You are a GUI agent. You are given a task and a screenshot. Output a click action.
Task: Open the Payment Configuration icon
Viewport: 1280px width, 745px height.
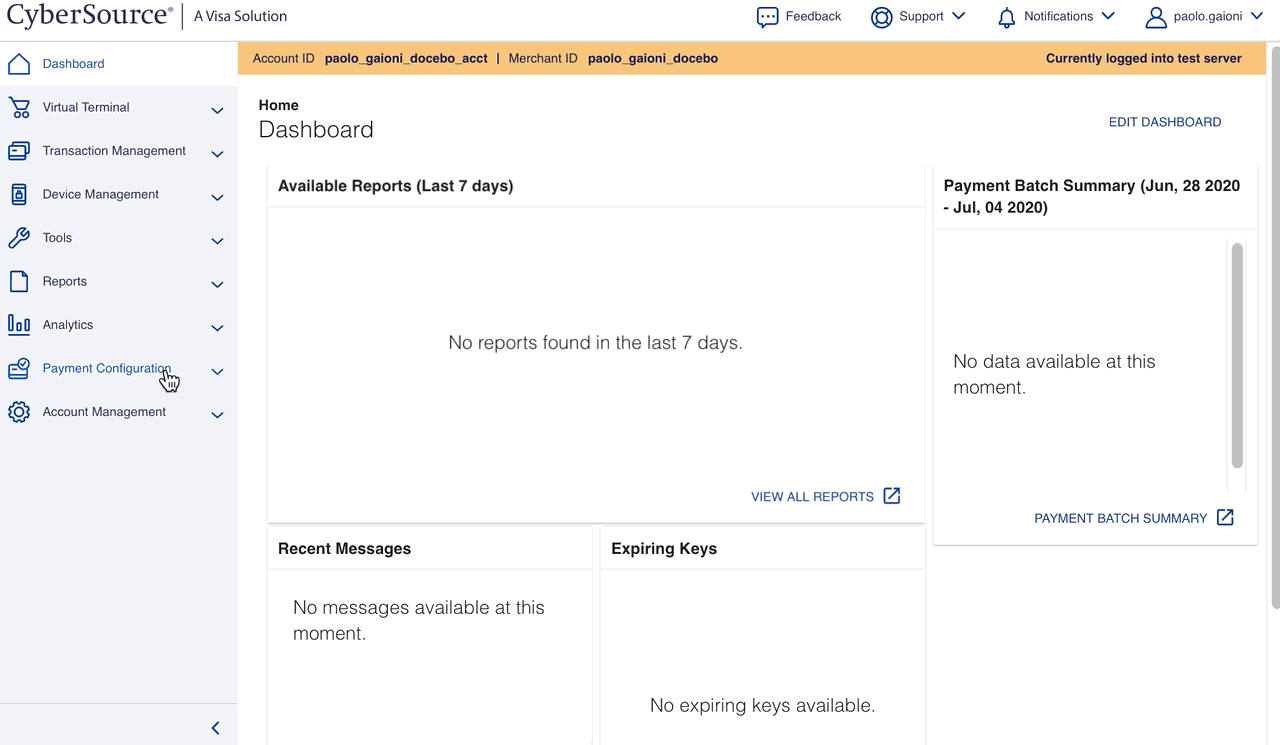[19, 368]
